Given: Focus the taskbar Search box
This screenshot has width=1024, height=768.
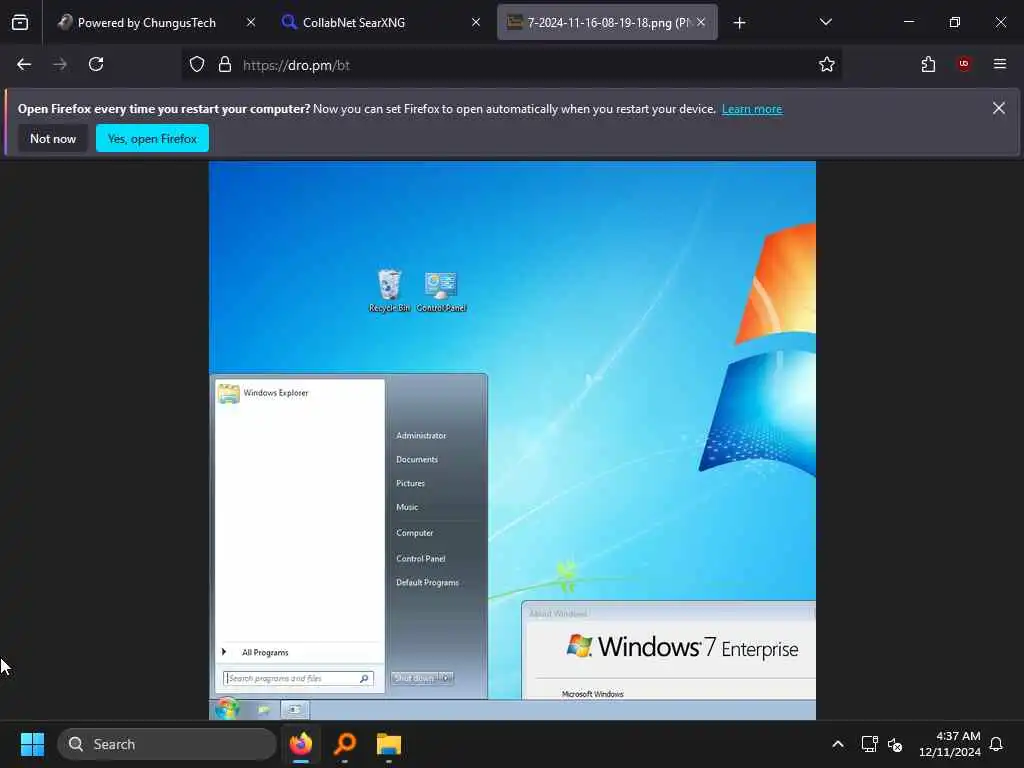Looking at the screenshot, I should coord(167,744).
